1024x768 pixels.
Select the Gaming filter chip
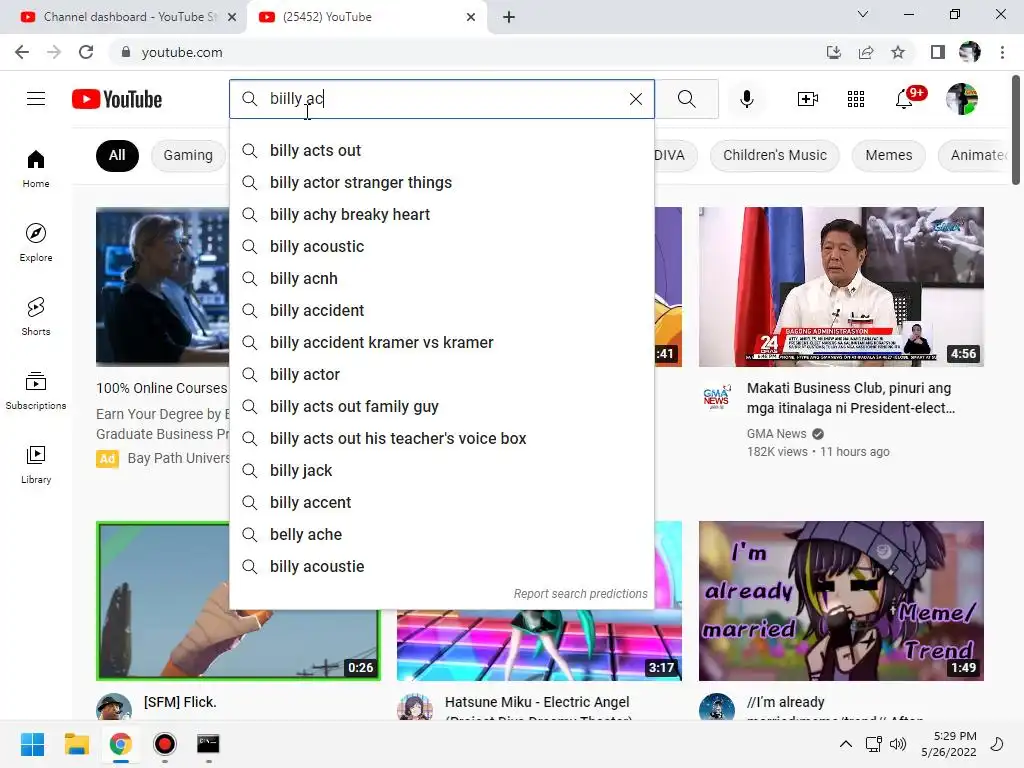[188, 155]
